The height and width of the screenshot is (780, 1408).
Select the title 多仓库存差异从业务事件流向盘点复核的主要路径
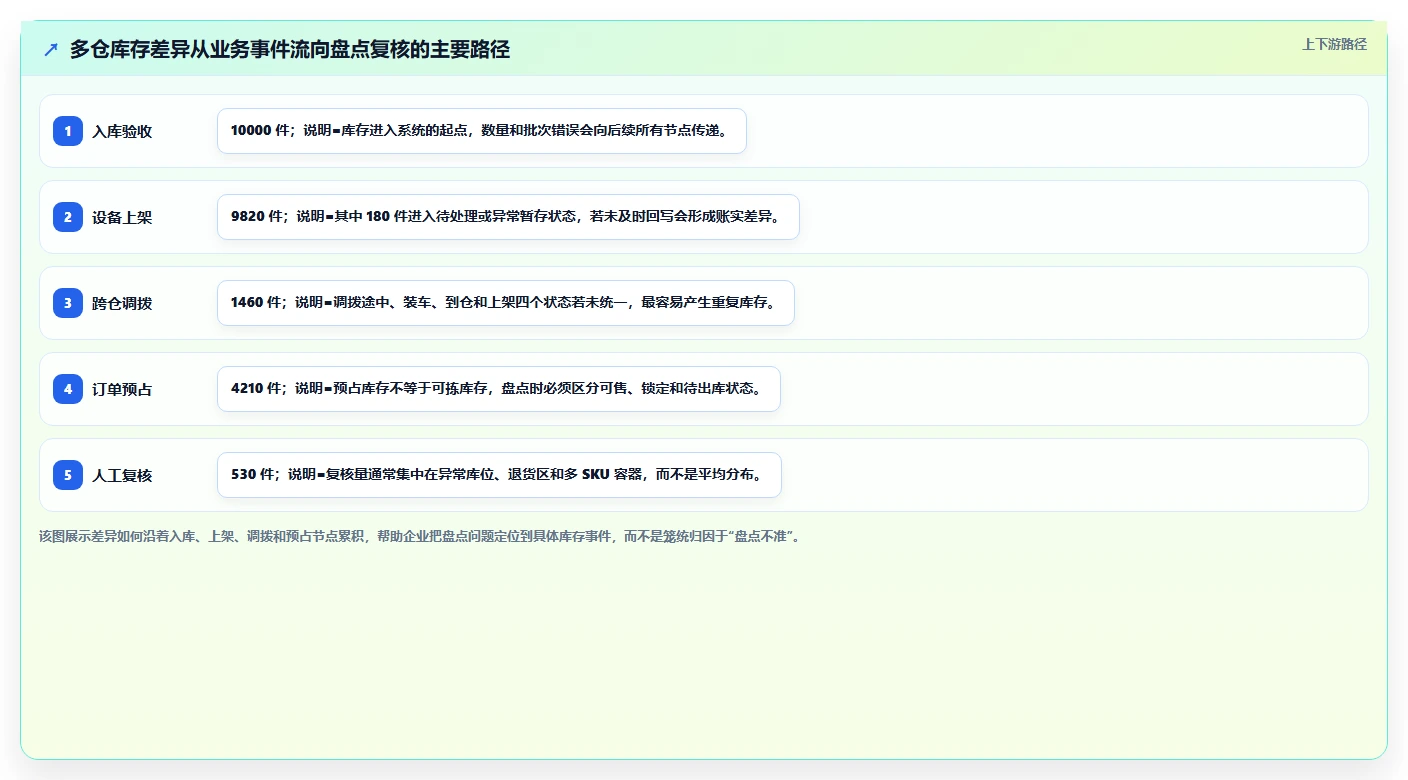tap(290, 49)
